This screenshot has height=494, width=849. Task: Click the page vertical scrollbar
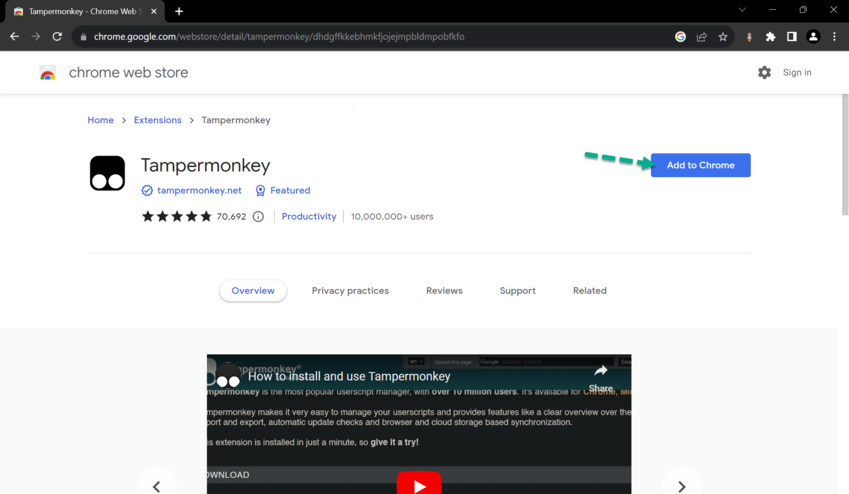pos(845,155)
